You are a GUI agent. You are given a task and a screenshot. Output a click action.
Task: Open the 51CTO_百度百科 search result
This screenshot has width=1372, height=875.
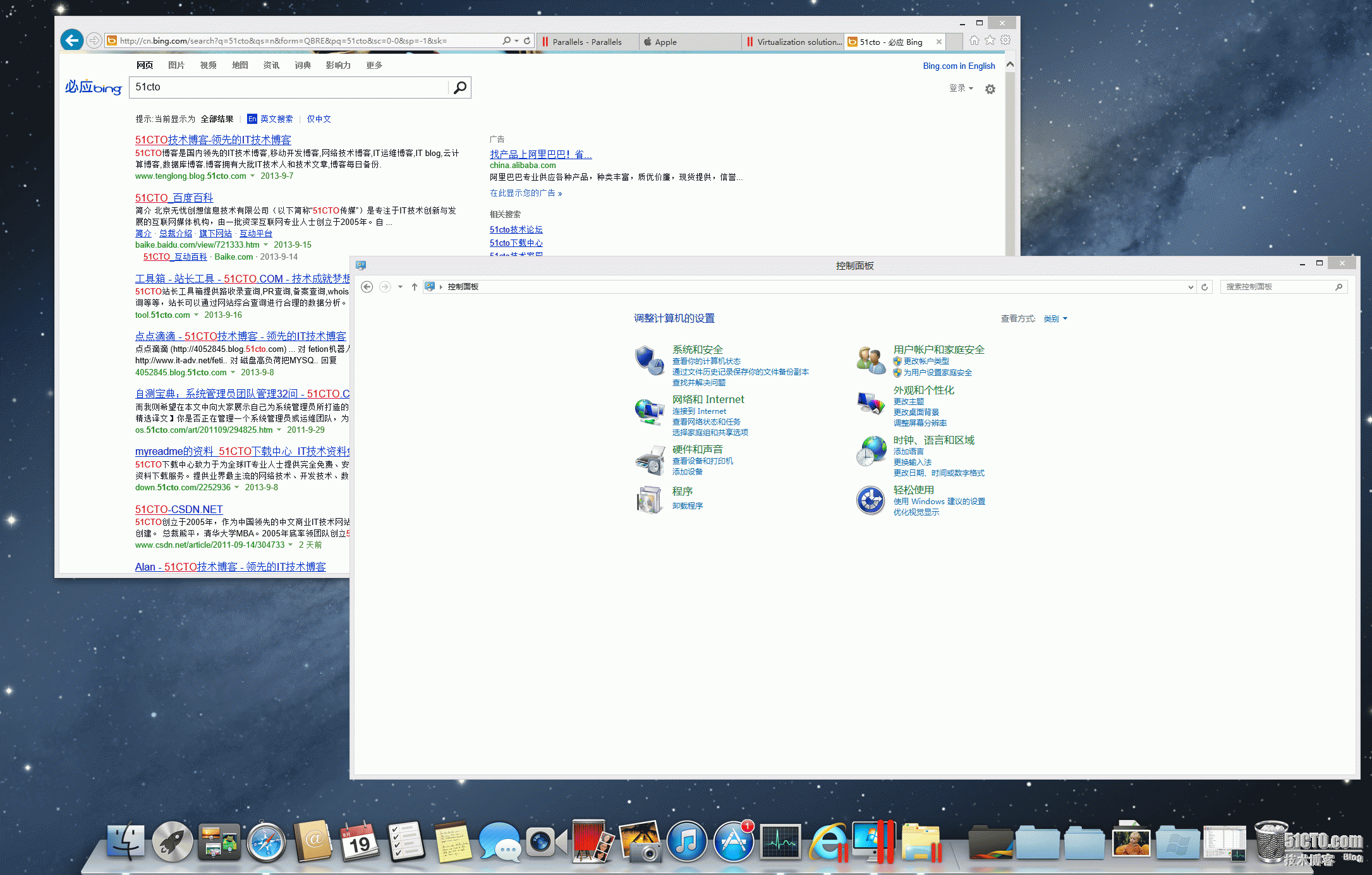[x=174, y=198]
